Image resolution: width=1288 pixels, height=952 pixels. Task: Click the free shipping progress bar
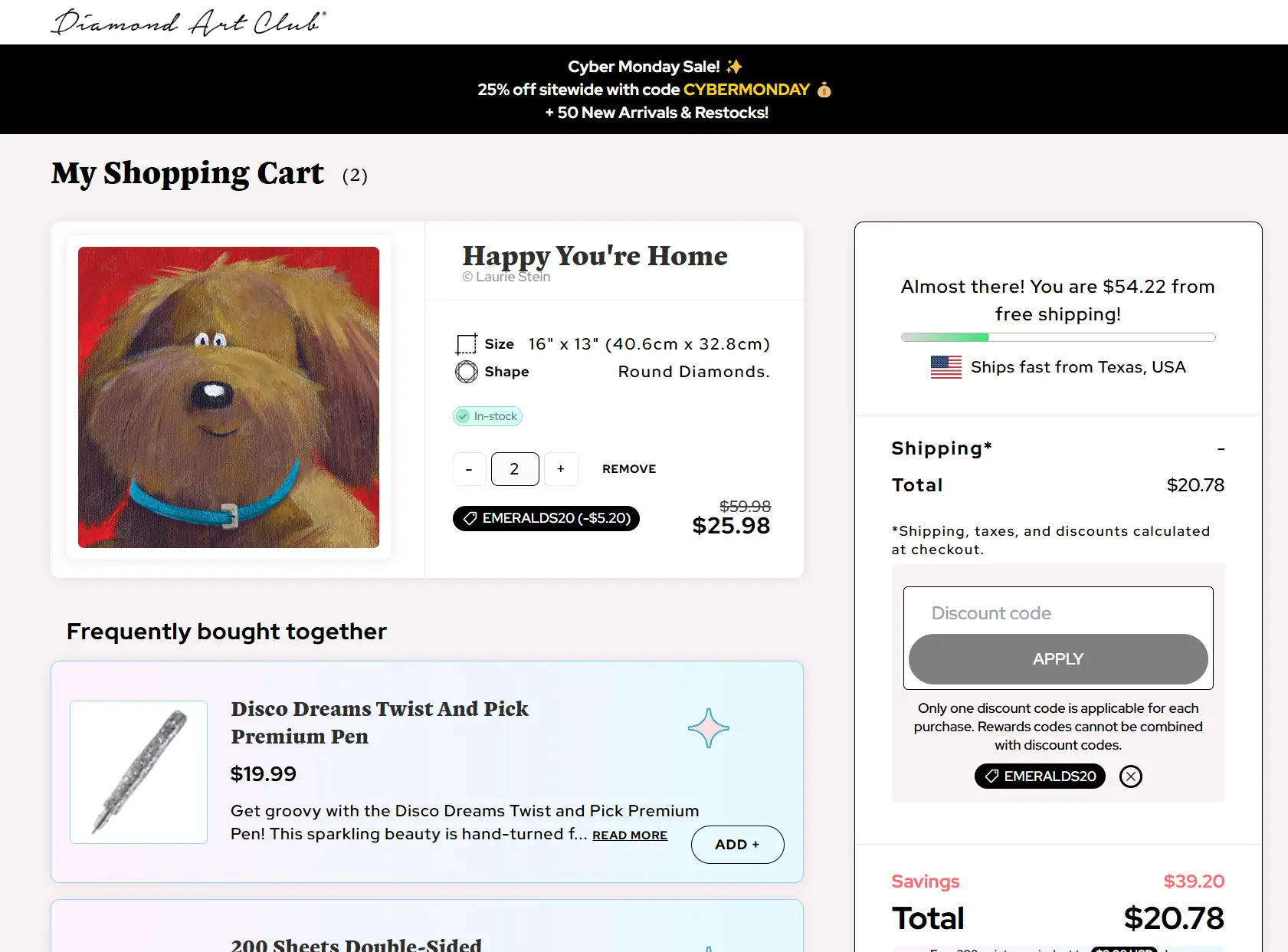(x=1057, y=337)
